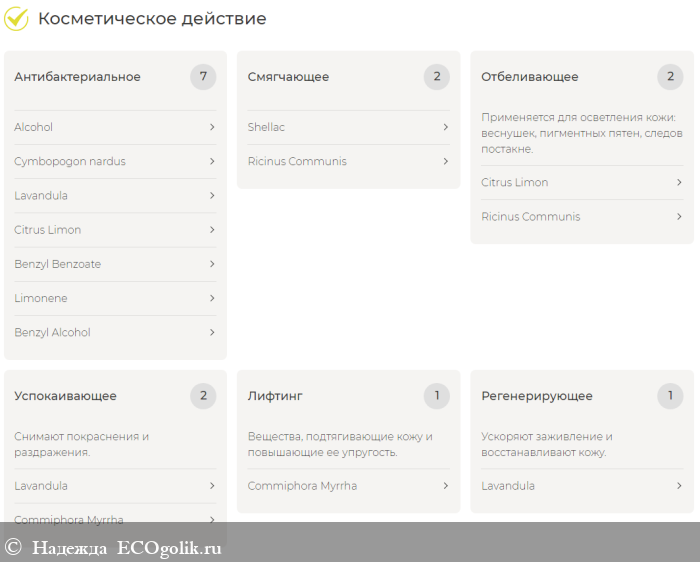Click Ricinus Communis in the Смягчающее card
This screenshot has height=562, width=700.
click(297, 161)
